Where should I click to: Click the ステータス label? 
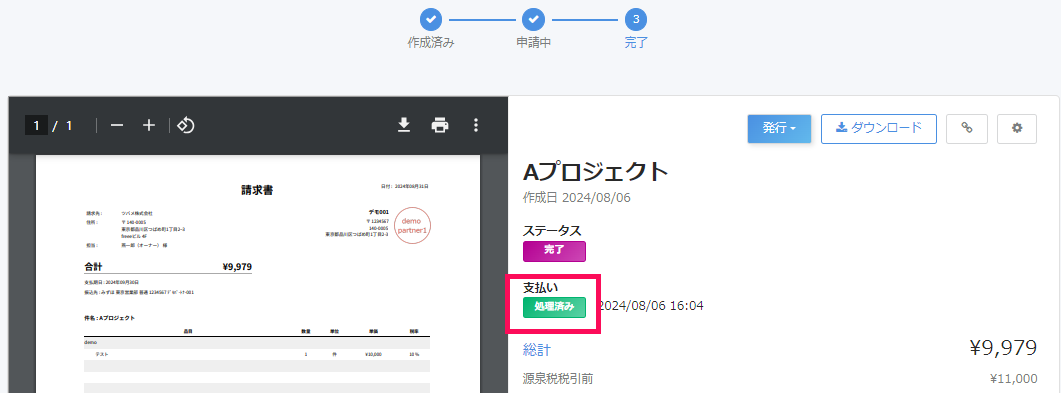(552, 231)
